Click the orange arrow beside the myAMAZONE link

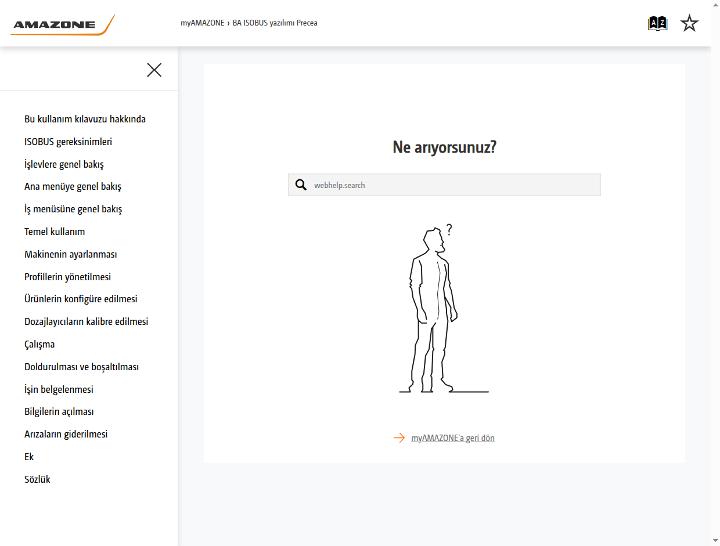point(399,438)
